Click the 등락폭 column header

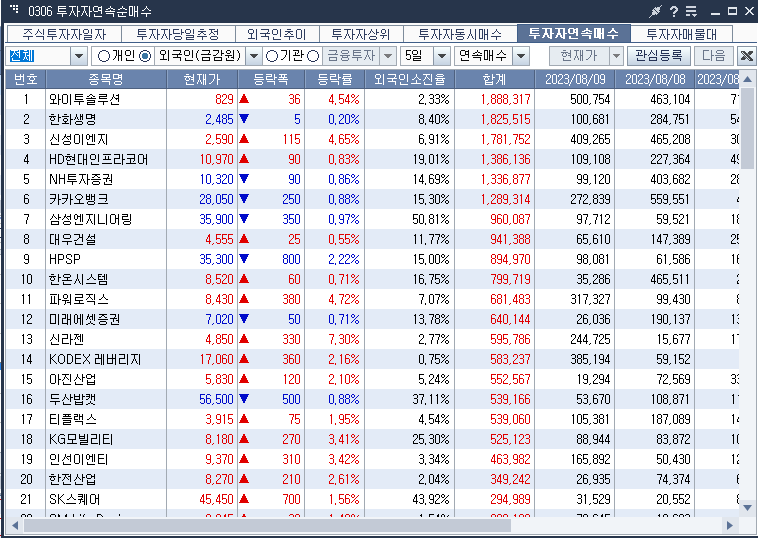click(271, 79)
